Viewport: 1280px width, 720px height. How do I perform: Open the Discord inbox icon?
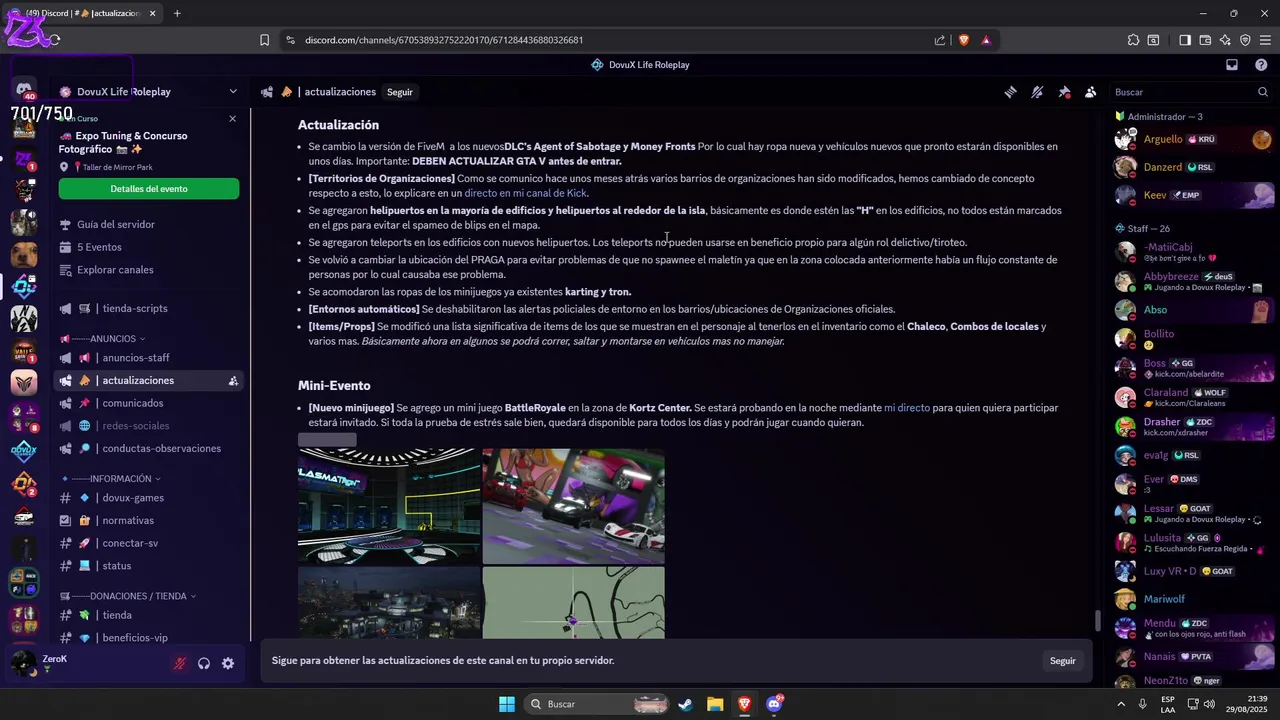pos(1232,65)
